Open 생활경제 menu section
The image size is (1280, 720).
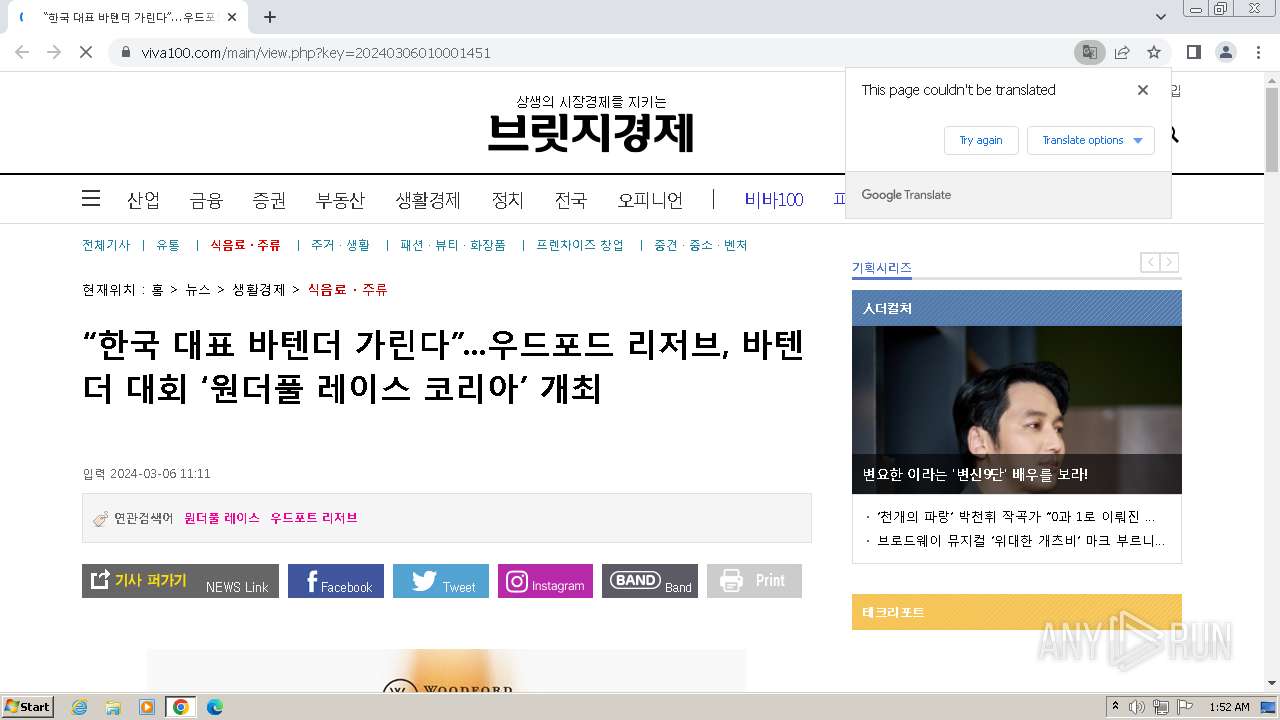click(428, 200)
